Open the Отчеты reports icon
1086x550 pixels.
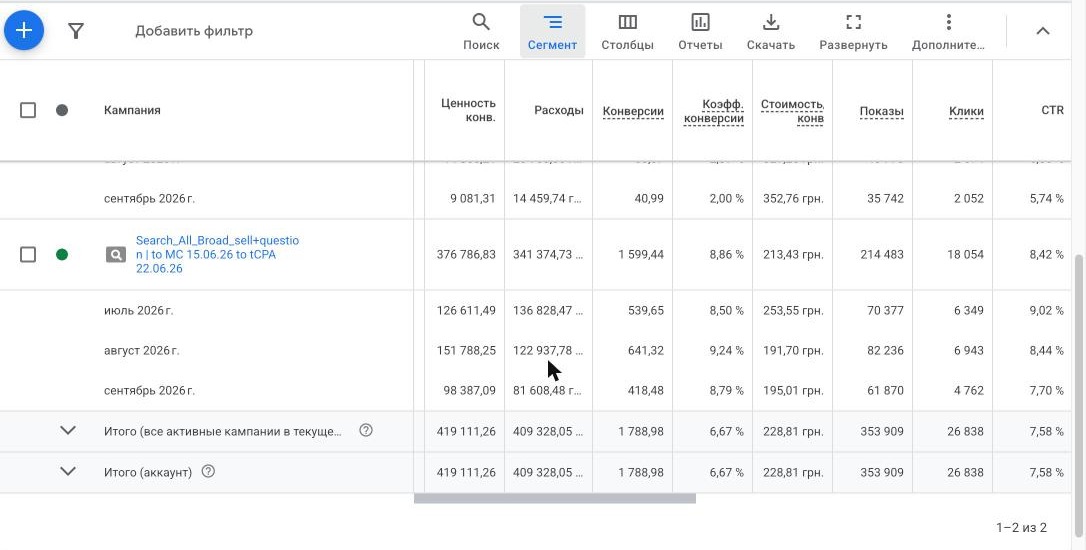(x=700, y=31)
